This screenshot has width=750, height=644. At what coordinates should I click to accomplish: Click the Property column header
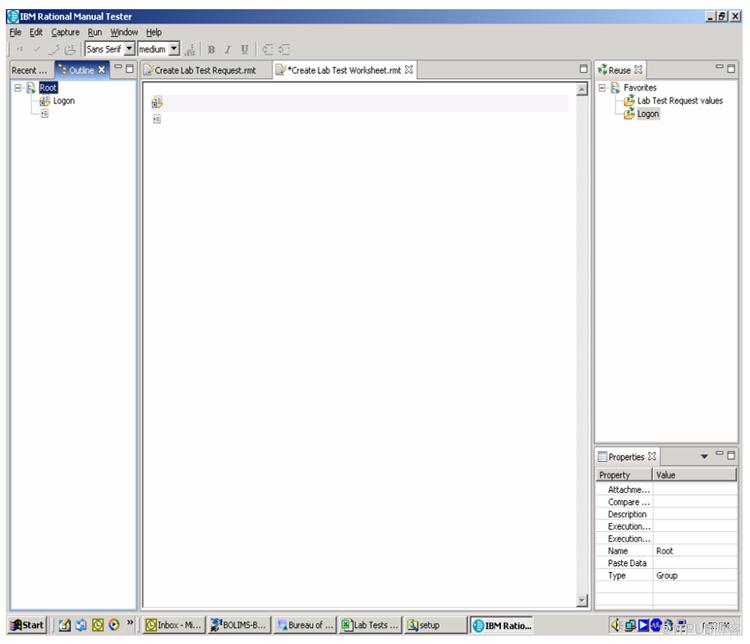point(624,475)
